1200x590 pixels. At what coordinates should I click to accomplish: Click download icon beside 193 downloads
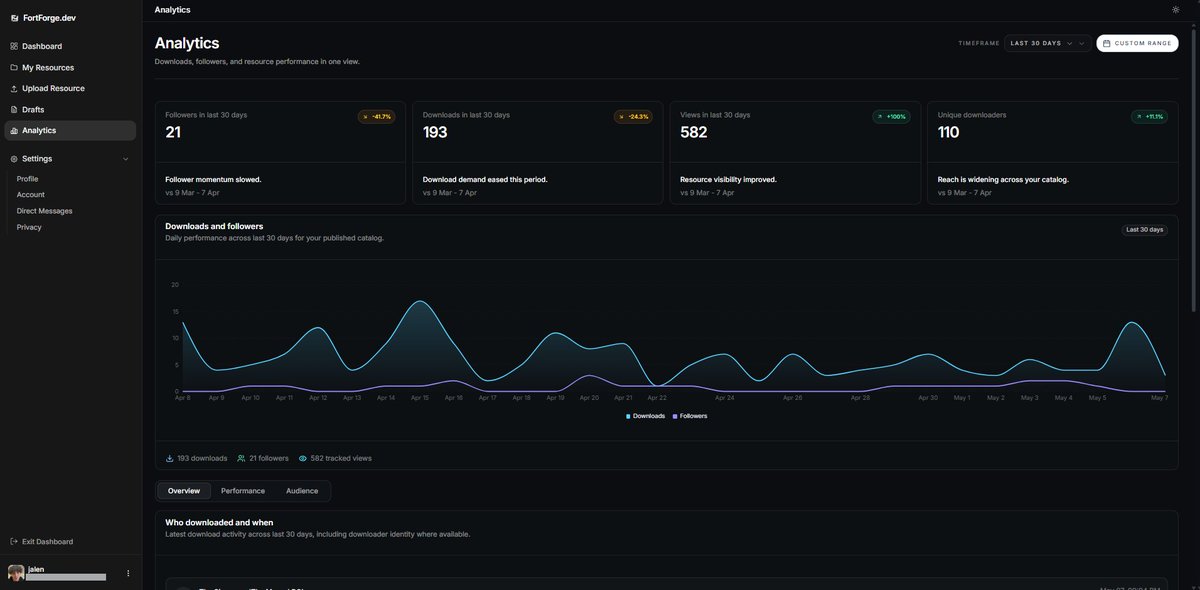tap(169, 458)
